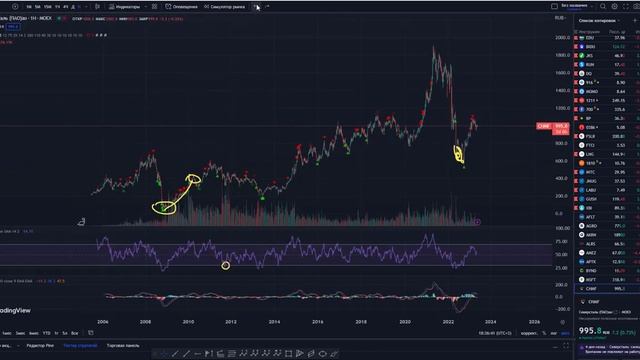Open Редактор Pine tab
640x360 pixels.
(x=40, y=345)
